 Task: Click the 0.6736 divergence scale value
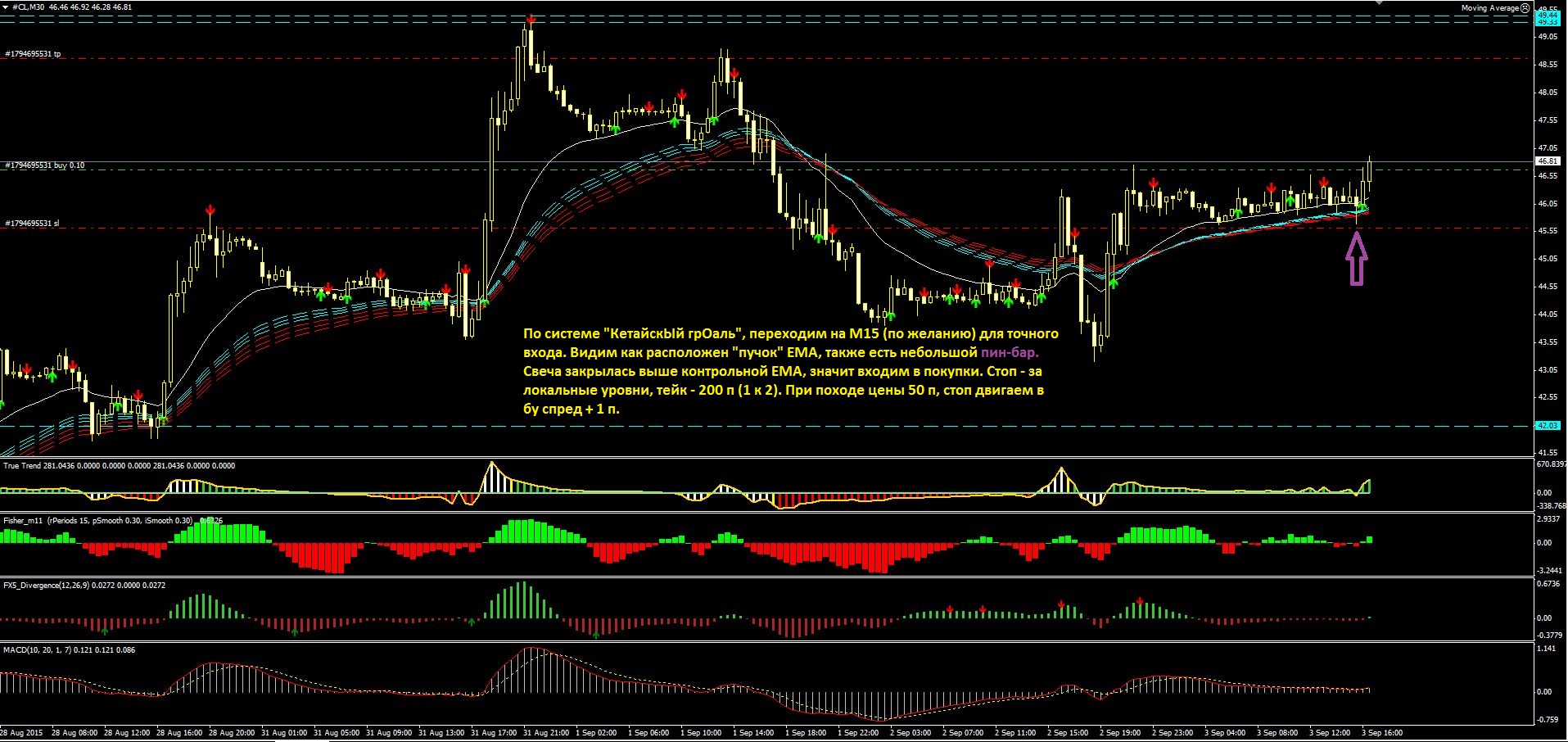[x=1550, y=585]
